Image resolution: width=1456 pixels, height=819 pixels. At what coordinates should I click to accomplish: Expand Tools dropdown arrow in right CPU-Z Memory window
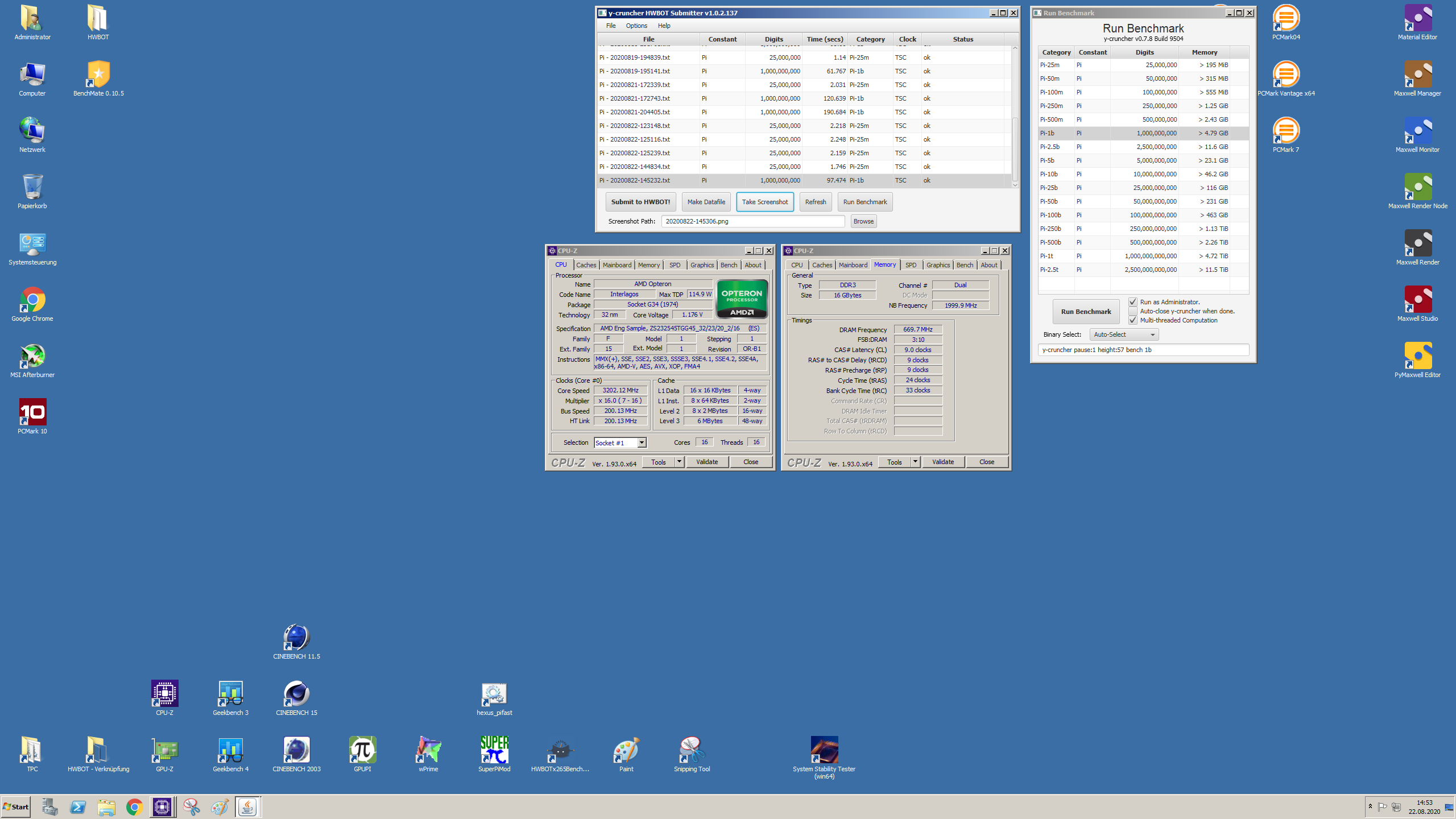915,462
